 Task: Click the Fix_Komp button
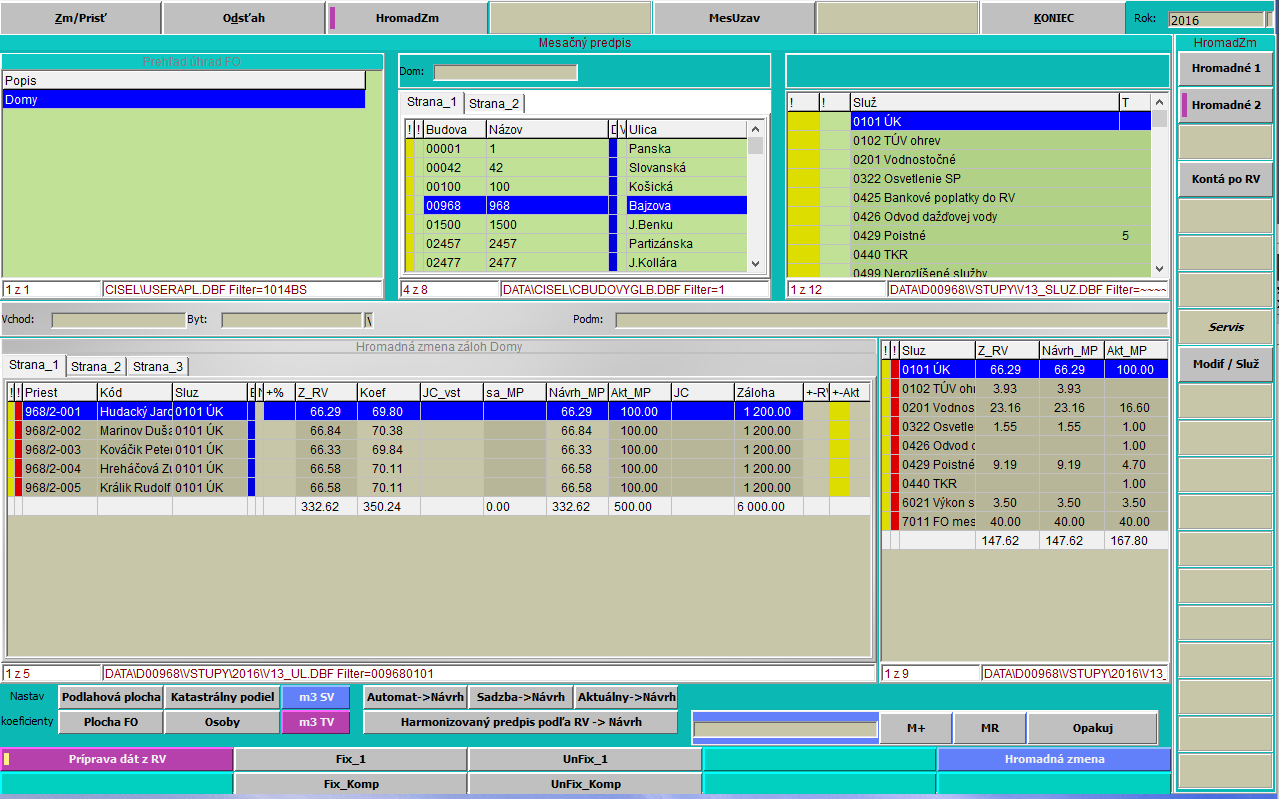pyautogui.click(x=351, y=784)
